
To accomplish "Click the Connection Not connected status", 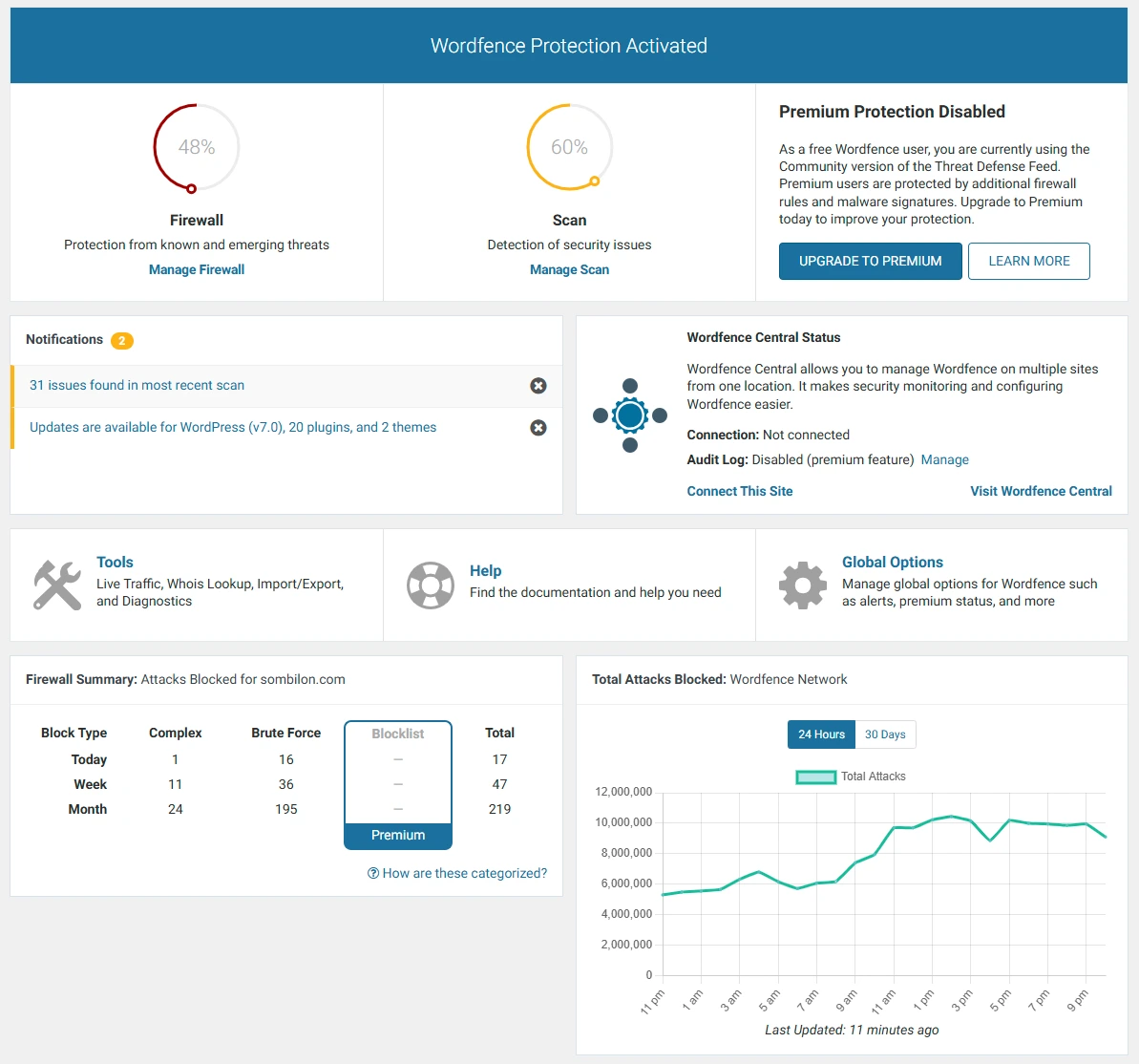I will point(768,436).
